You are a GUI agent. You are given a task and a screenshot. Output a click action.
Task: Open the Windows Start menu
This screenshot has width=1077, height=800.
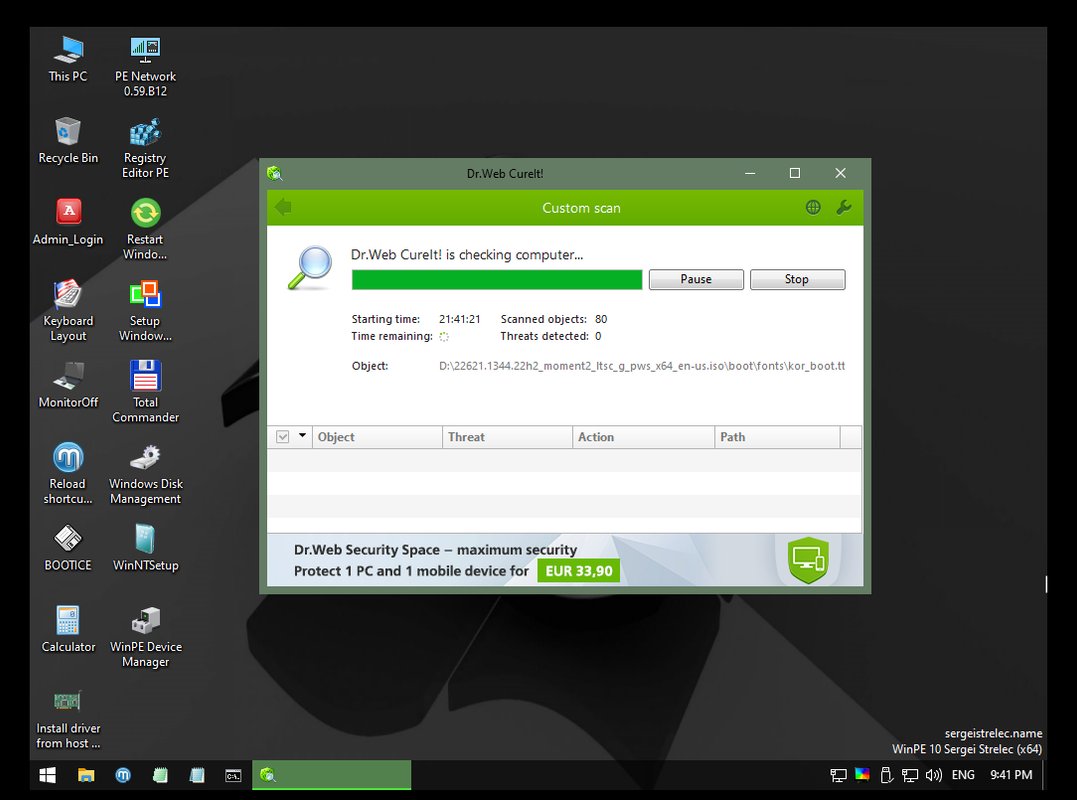47,775
